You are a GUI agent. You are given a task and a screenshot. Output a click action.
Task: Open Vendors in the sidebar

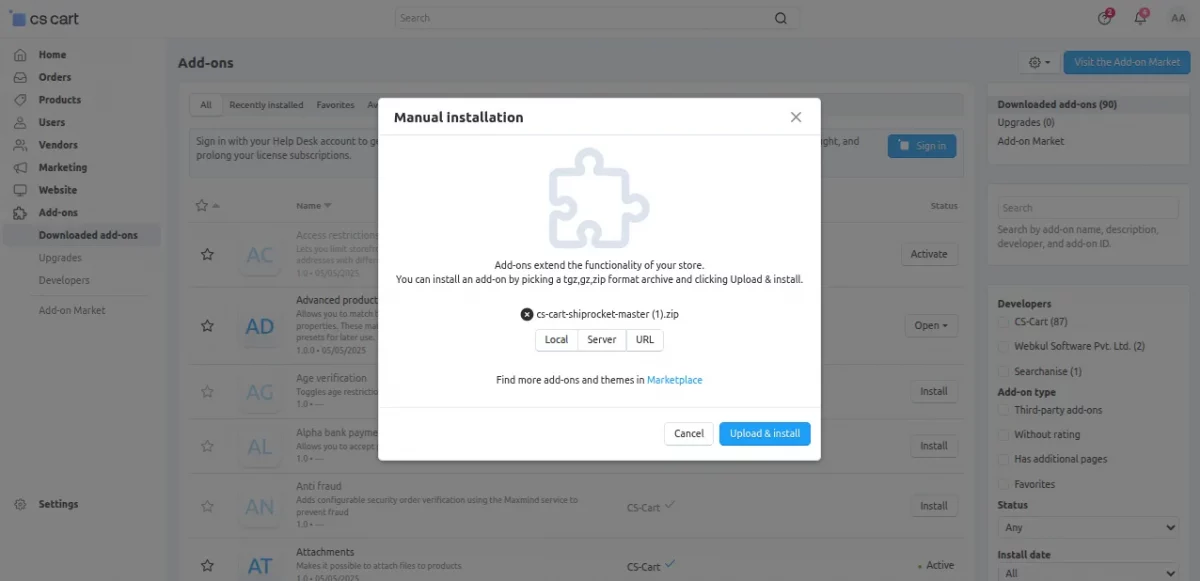pyautogui.click(x=58, y=145)
